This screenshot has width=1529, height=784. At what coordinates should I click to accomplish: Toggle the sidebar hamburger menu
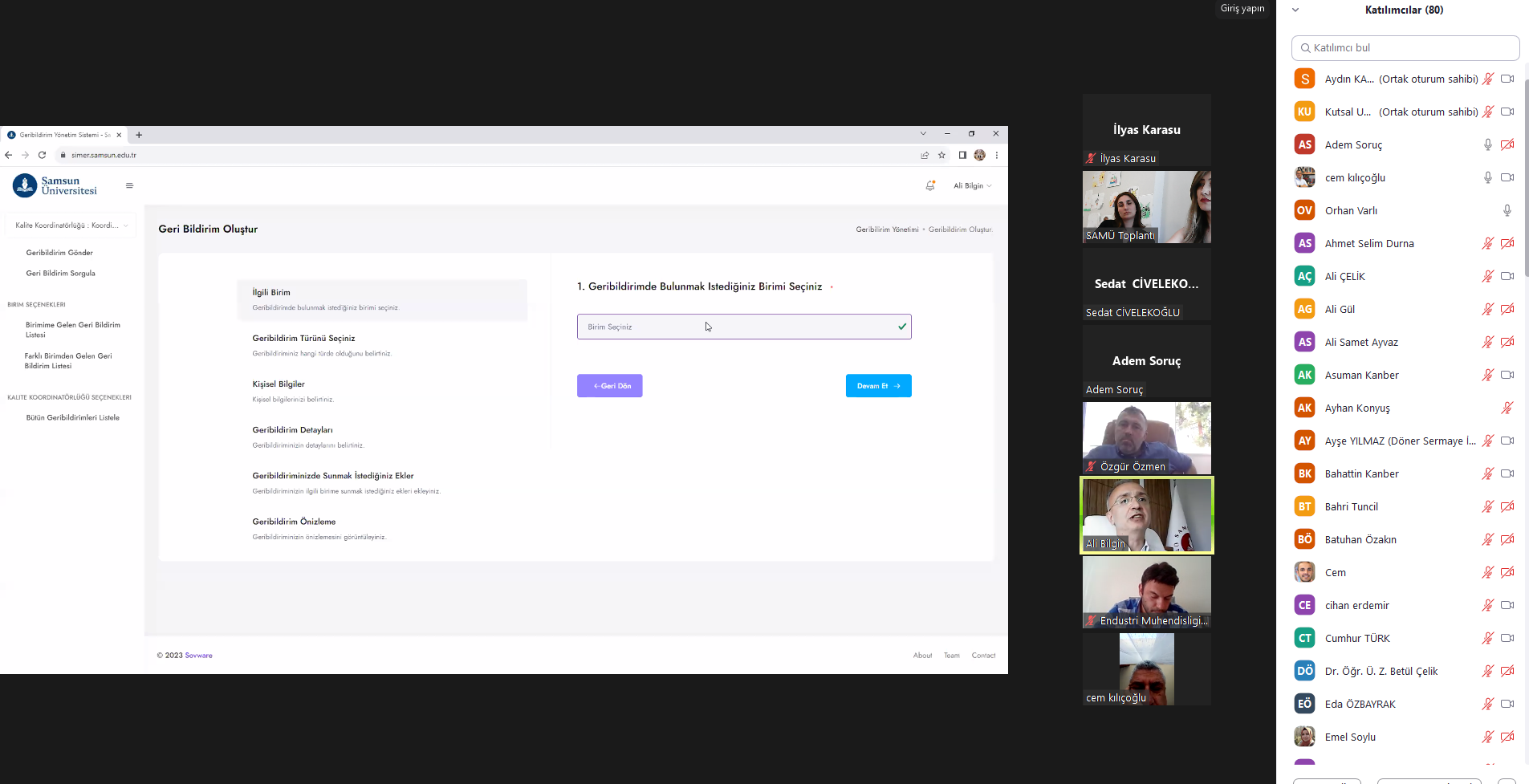point(129,185)
